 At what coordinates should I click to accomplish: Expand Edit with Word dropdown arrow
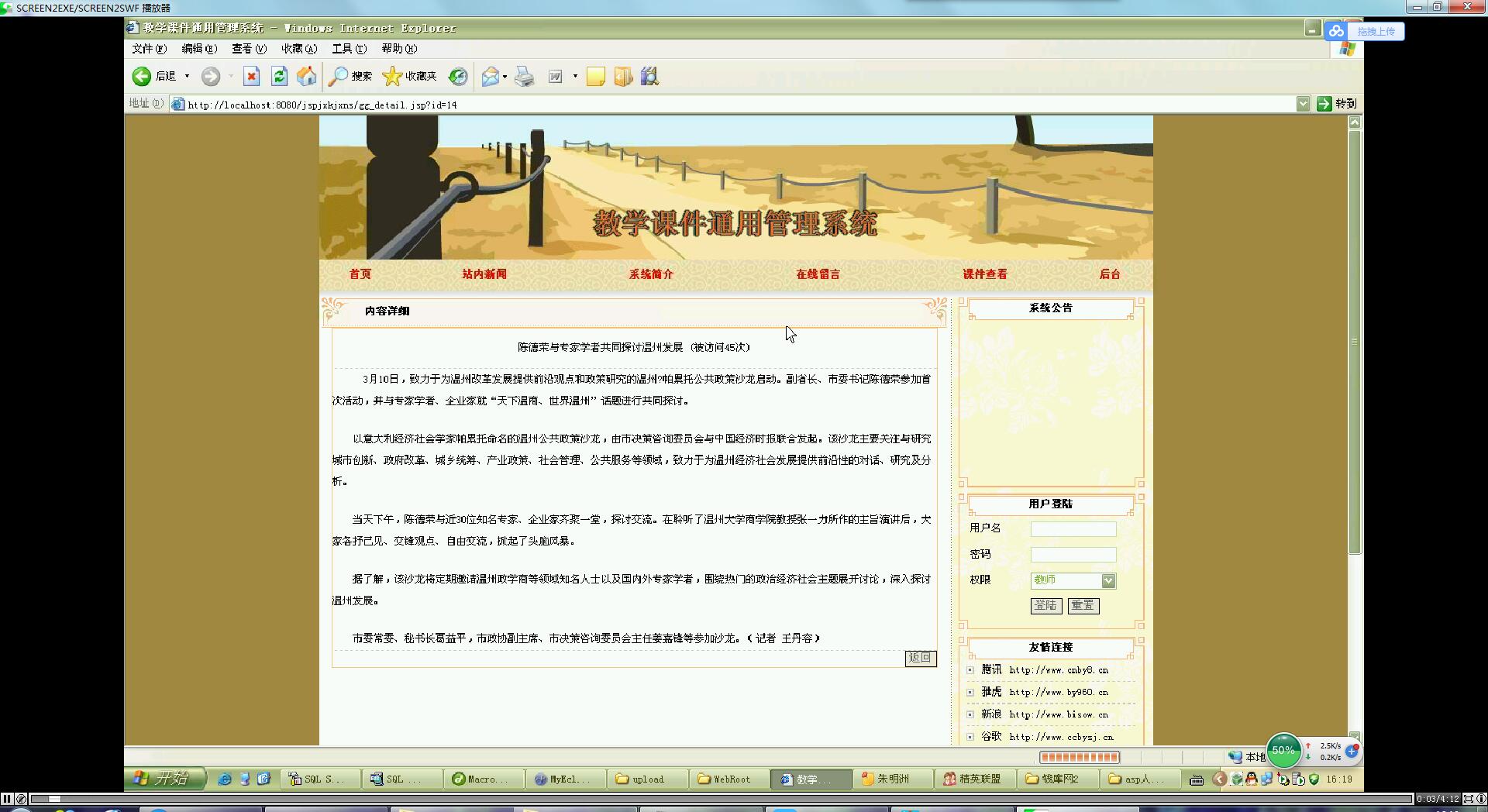(575, 76)
